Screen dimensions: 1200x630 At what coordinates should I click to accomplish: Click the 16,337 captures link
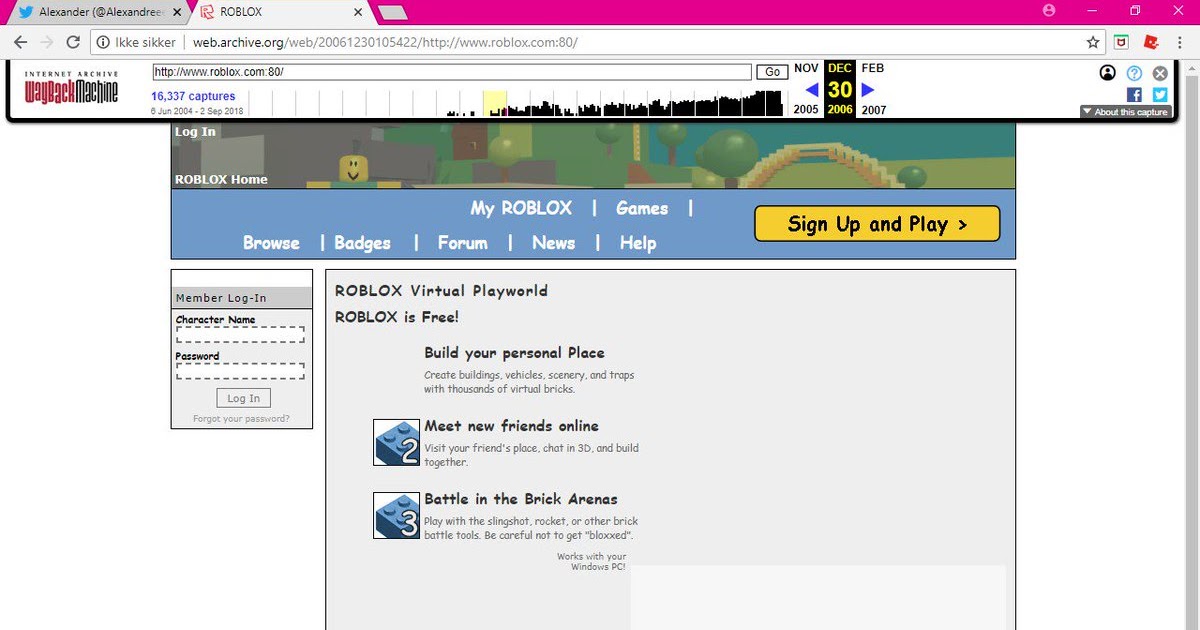coord(193,96)
